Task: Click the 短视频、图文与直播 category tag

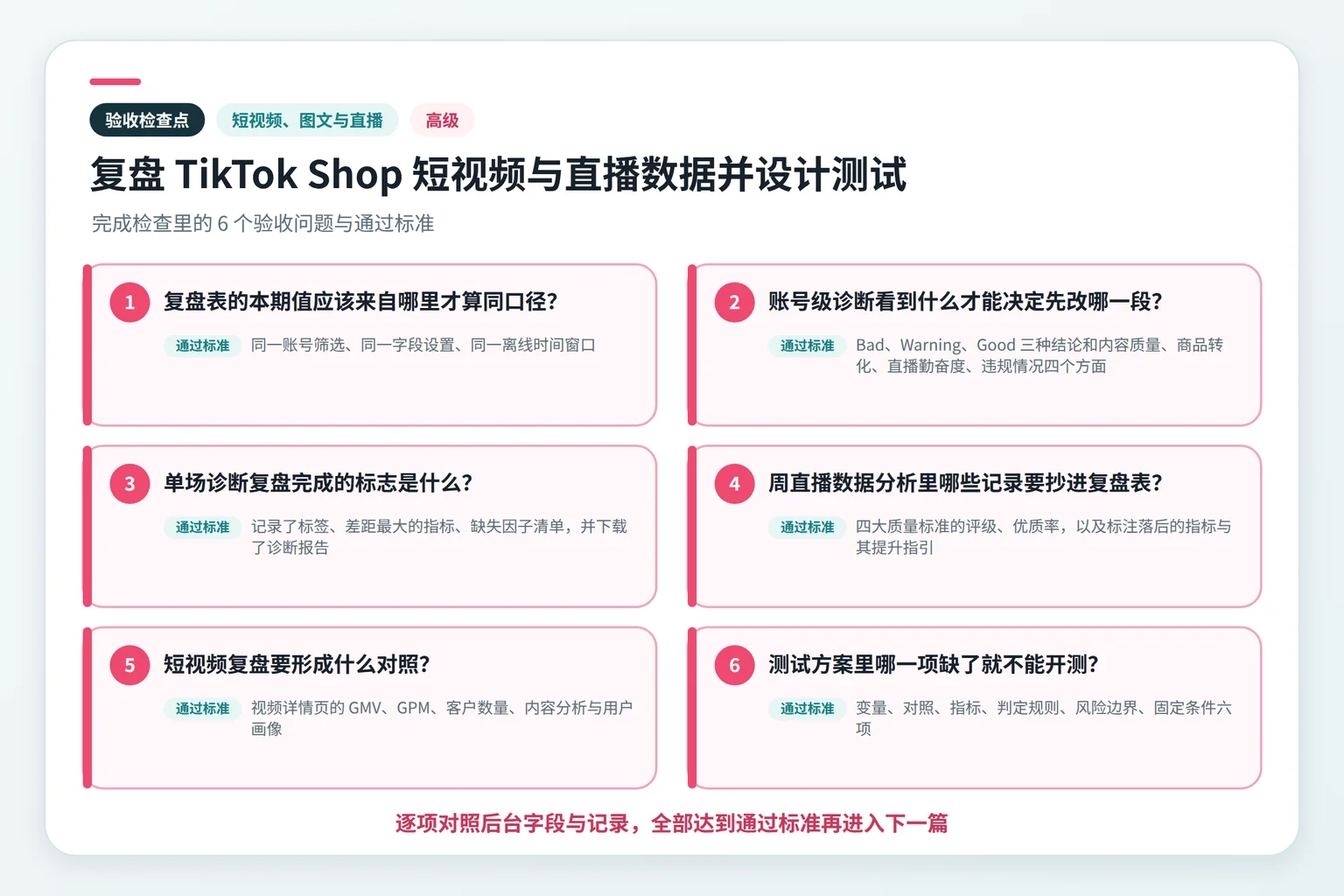Action: [307, 120]
